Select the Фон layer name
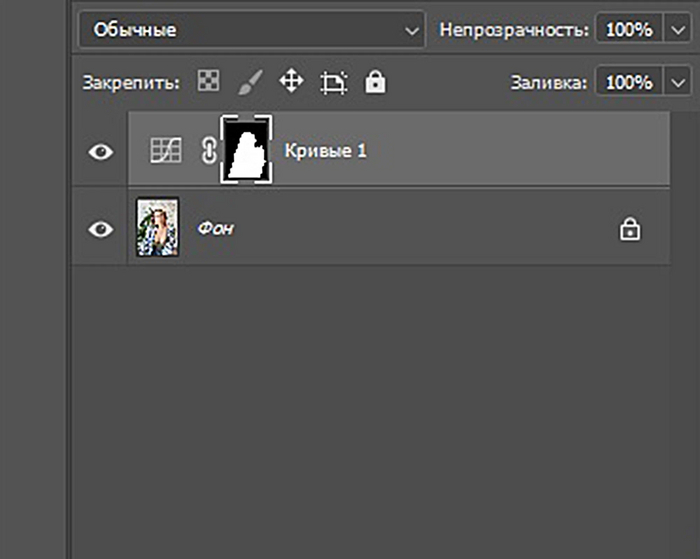Image resolution: width=700 pixels, height=559 pixels. click(216, 229)
